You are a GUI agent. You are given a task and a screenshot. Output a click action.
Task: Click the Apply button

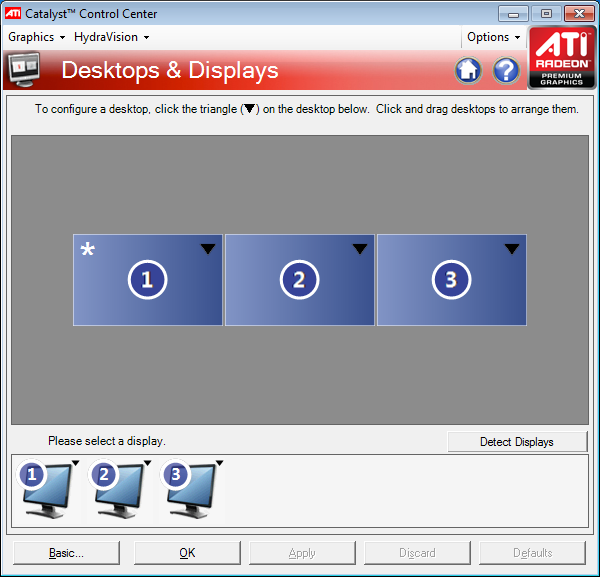[x=302, y=553]
